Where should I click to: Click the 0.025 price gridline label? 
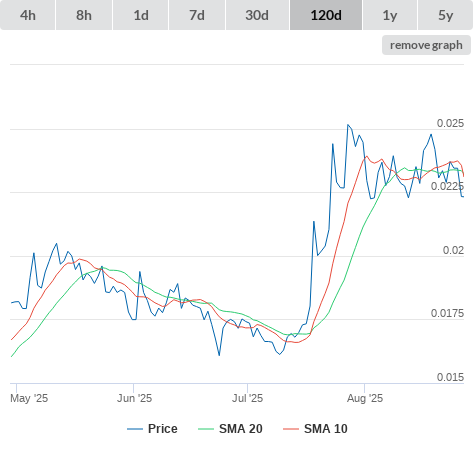[450, 123]
